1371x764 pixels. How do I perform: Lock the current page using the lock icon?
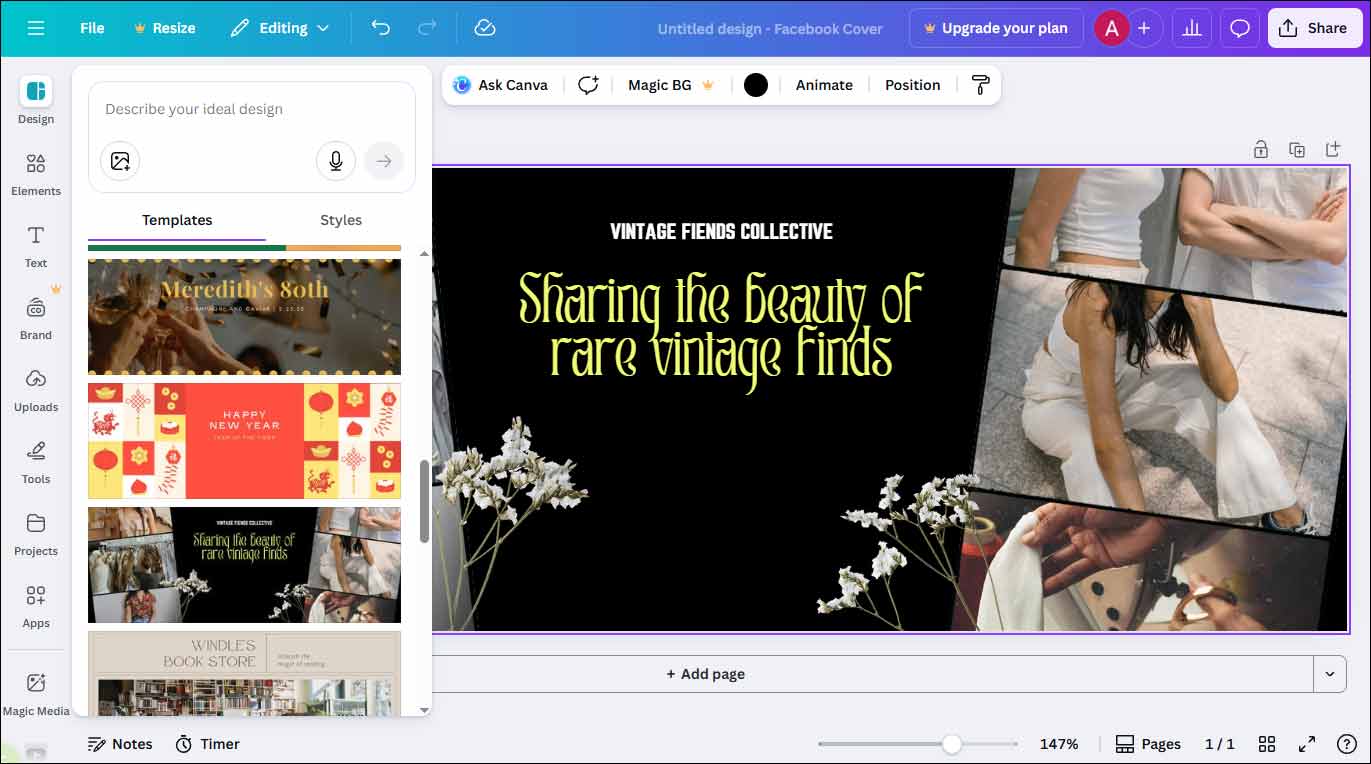[x=1261, y=148]
